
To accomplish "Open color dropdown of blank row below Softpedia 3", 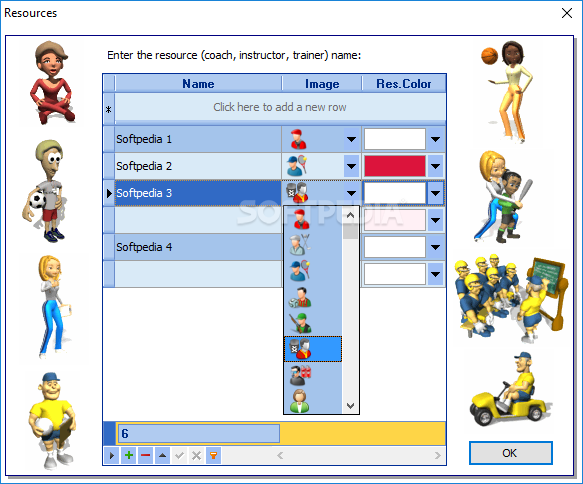I will (435, 220).
